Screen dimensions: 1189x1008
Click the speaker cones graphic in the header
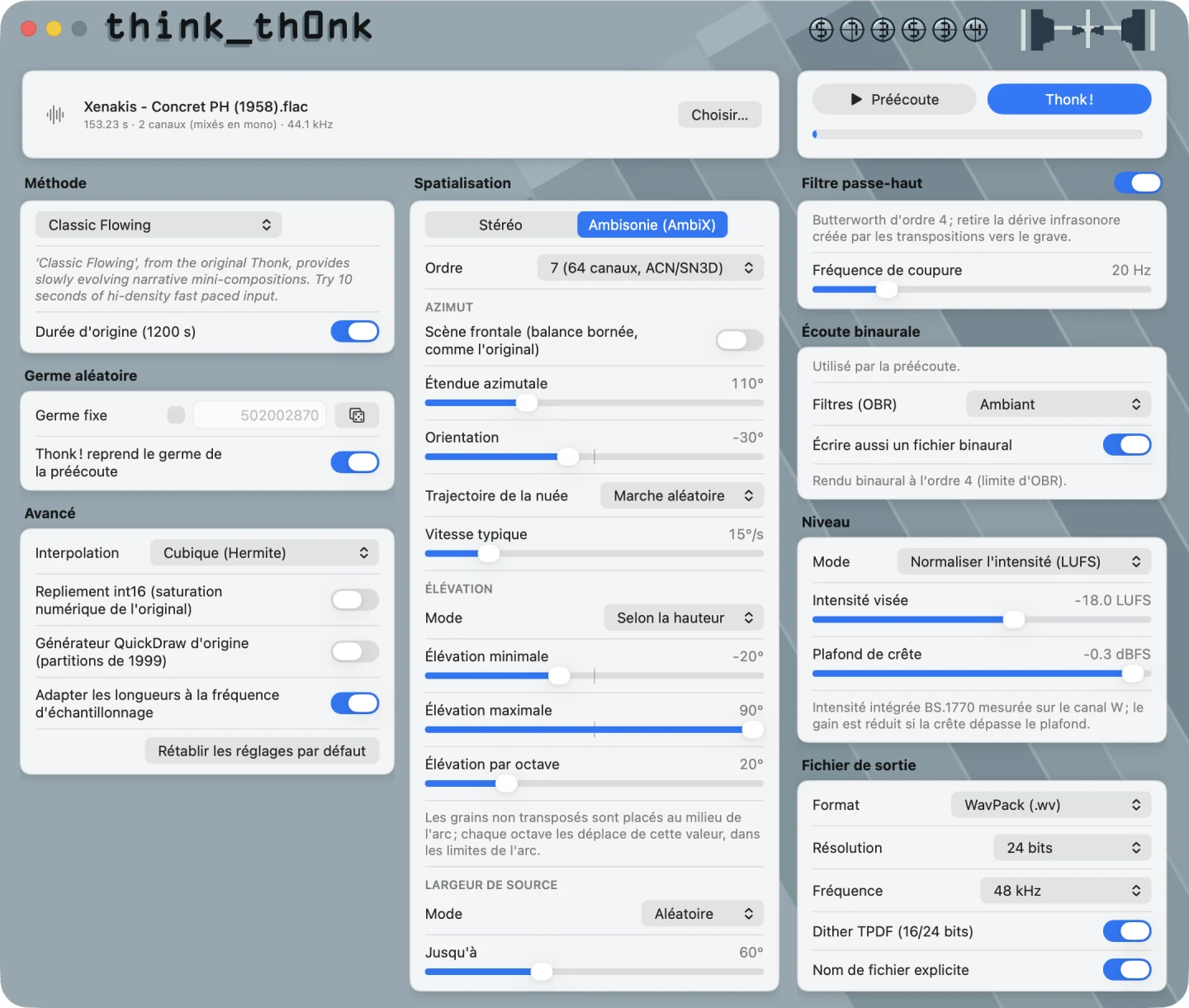[x=1087, y=30]
